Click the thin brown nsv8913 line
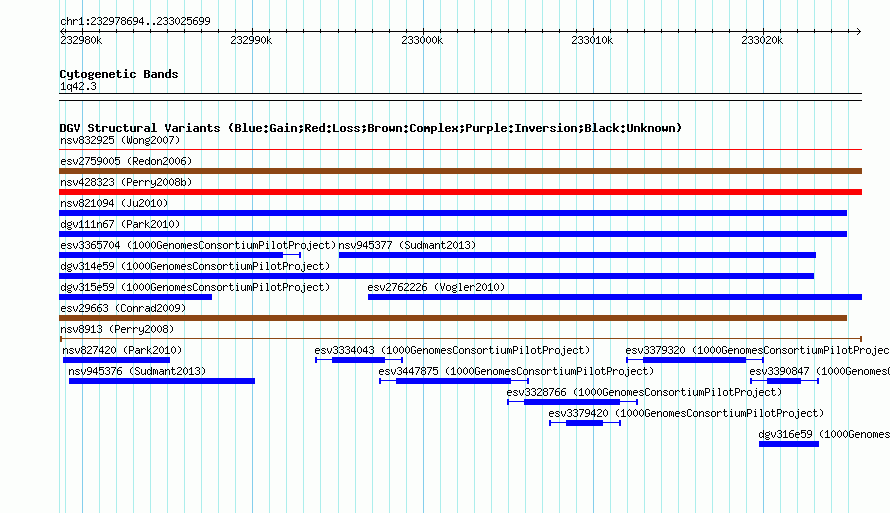The image size is (890, 513). click(460, 339)
